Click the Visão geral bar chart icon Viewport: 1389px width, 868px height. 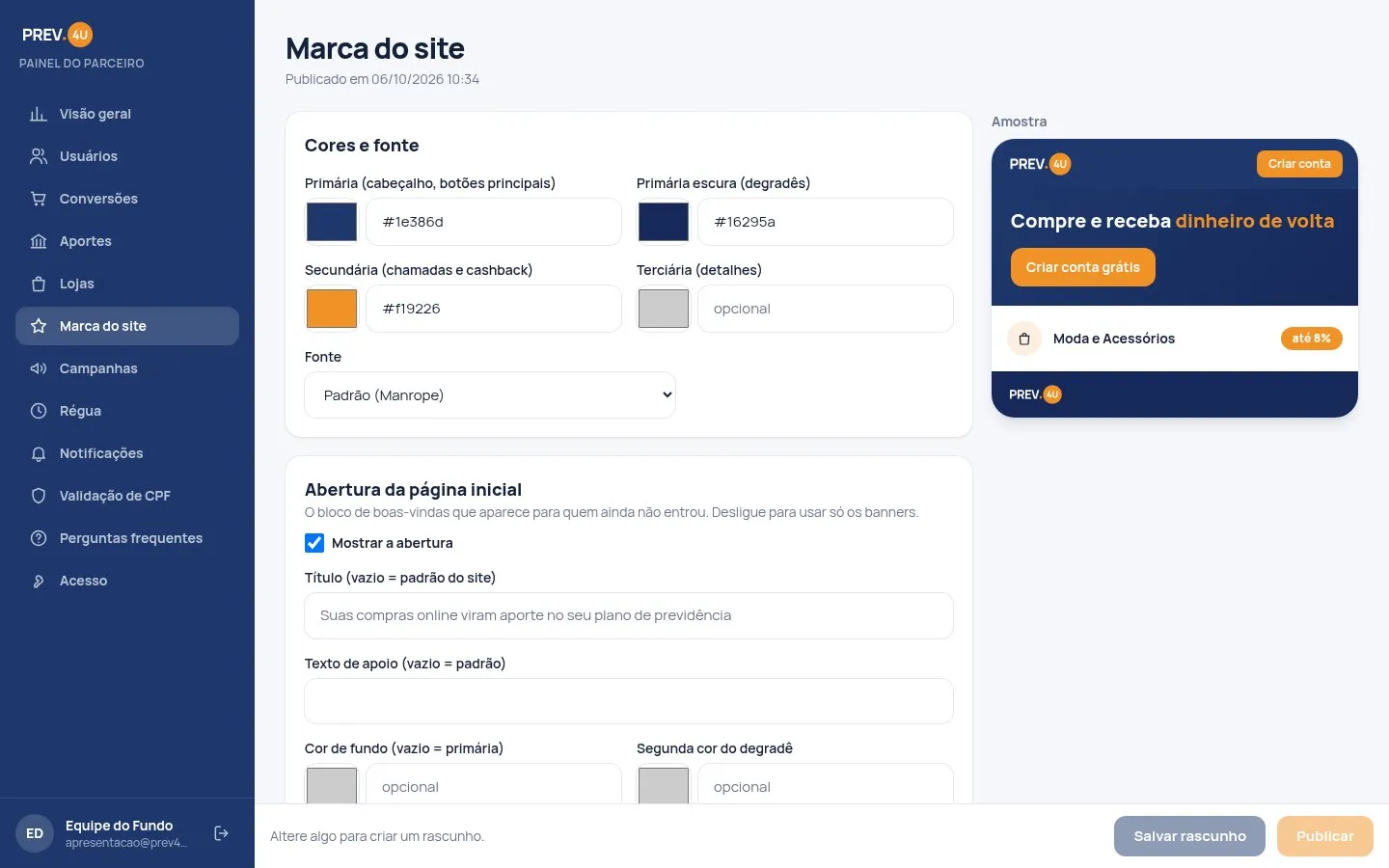click(x=39, y=114)
